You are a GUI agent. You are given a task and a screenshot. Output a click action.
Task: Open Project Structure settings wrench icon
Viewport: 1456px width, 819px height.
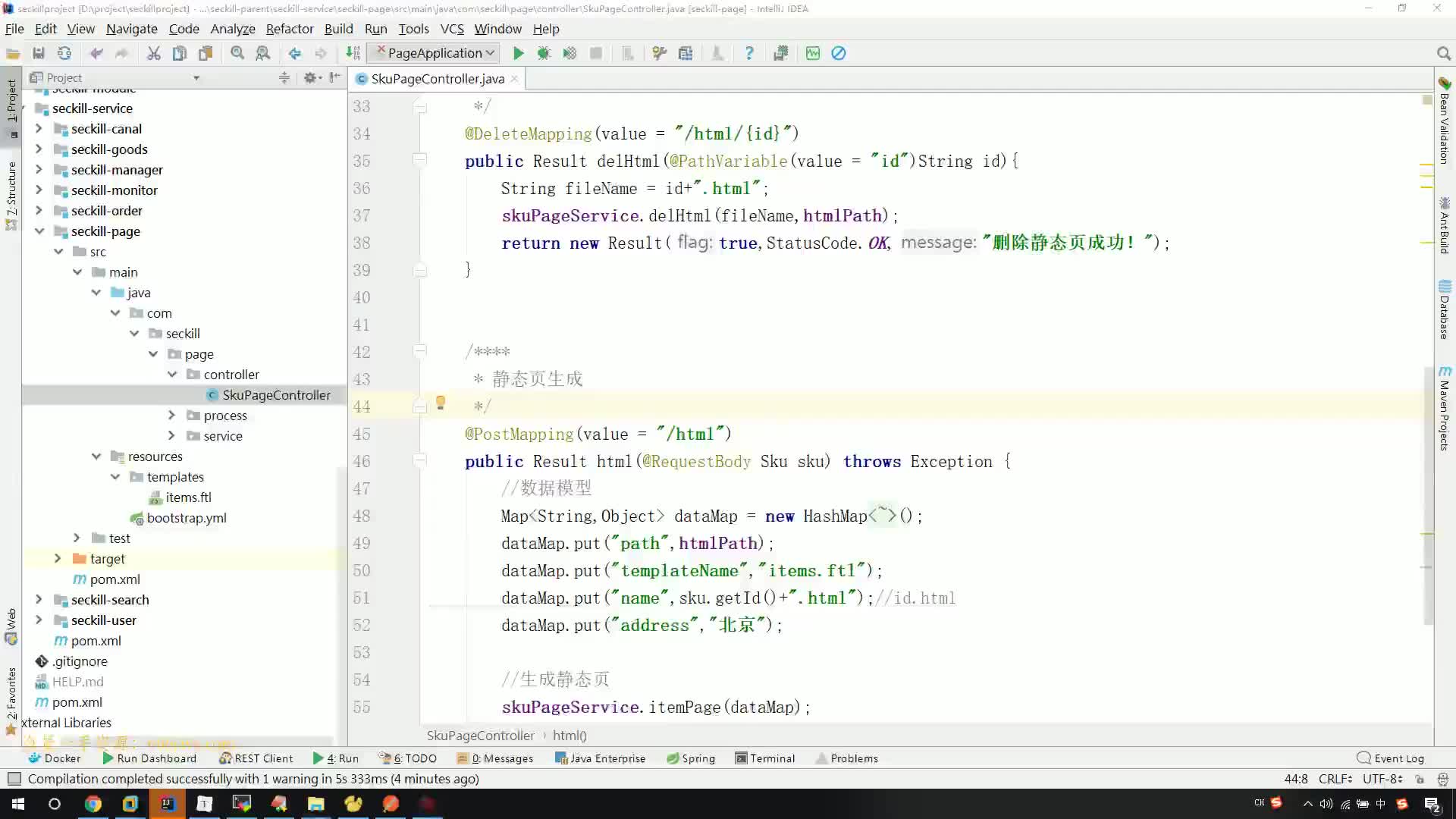pos(660,53)
